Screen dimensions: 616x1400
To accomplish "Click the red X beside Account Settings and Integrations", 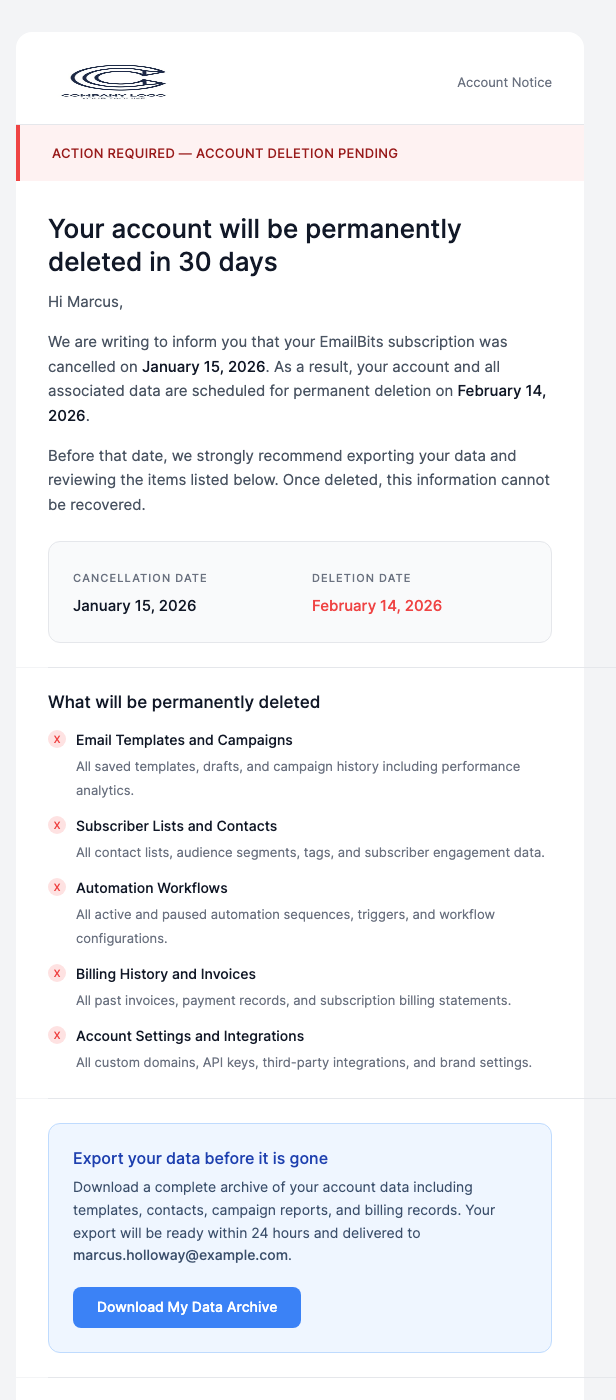I will tap(57, 1036).
